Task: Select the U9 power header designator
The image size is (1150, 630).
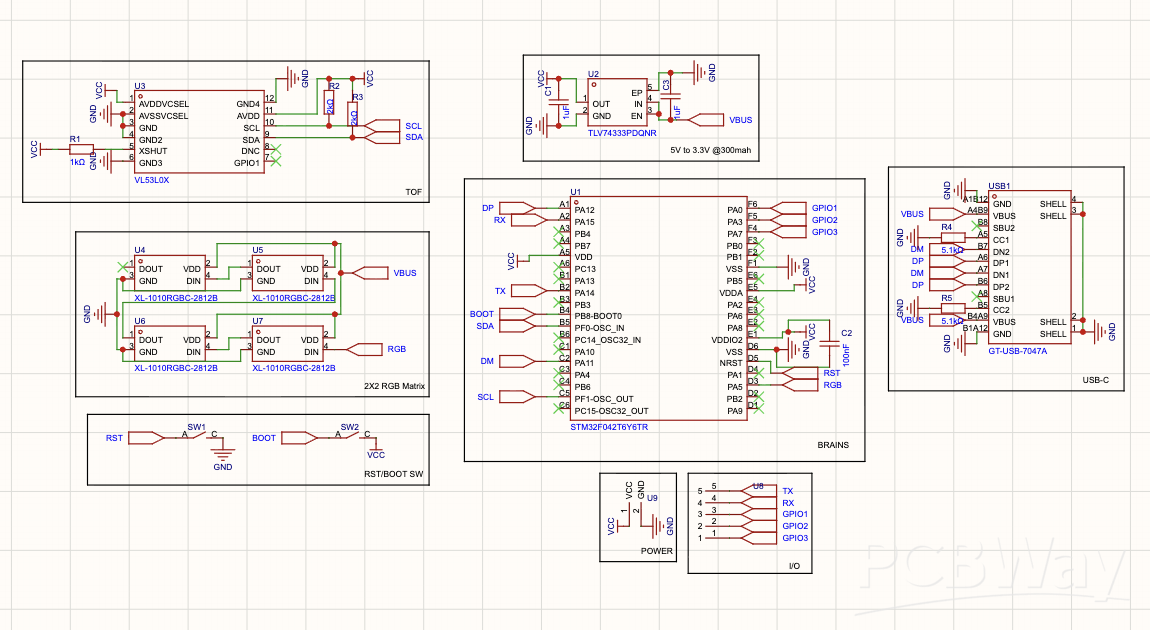Action: 652,498
